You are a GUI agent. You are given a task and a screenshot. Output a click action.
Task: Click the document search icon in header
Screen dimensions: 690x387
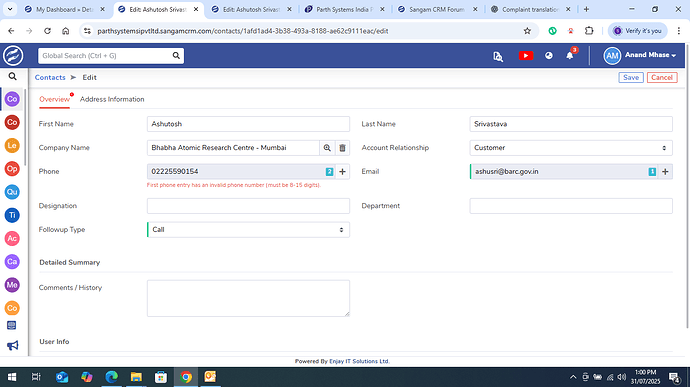click(498, 56)
